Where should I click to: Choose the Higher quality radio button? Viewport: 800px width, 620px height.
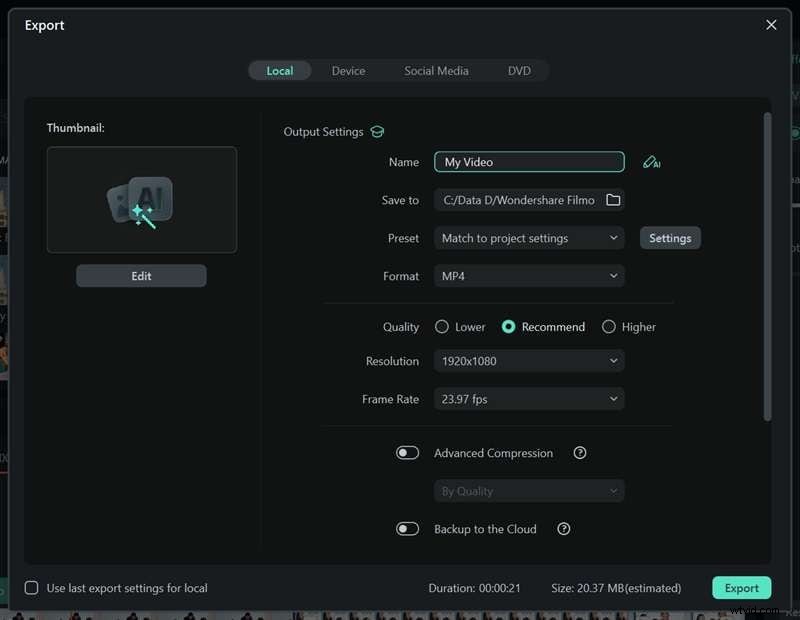point(609,327)
